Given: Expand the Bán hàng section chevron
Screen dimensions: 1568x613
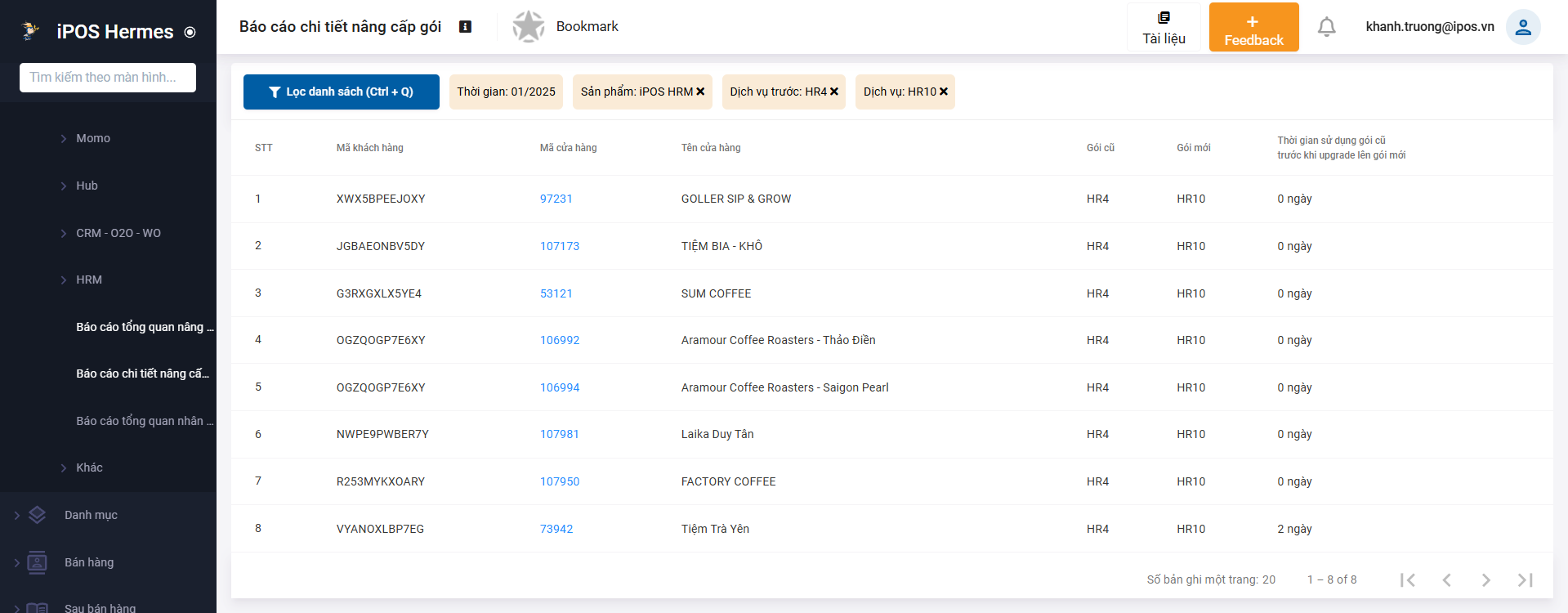Looking at the screenshot, I should 16,562.
